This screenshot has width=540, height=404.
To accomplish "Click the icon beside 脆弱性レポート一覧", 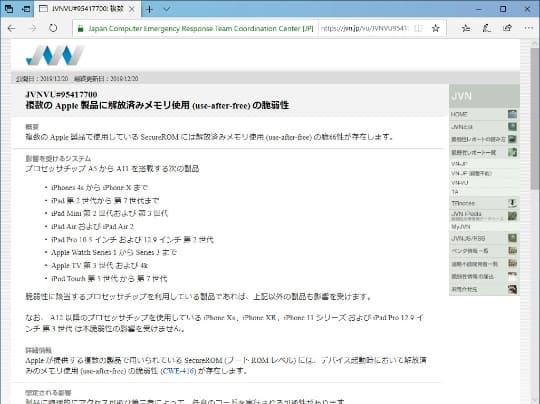I will pyautogui.click(x=512, y=152).
